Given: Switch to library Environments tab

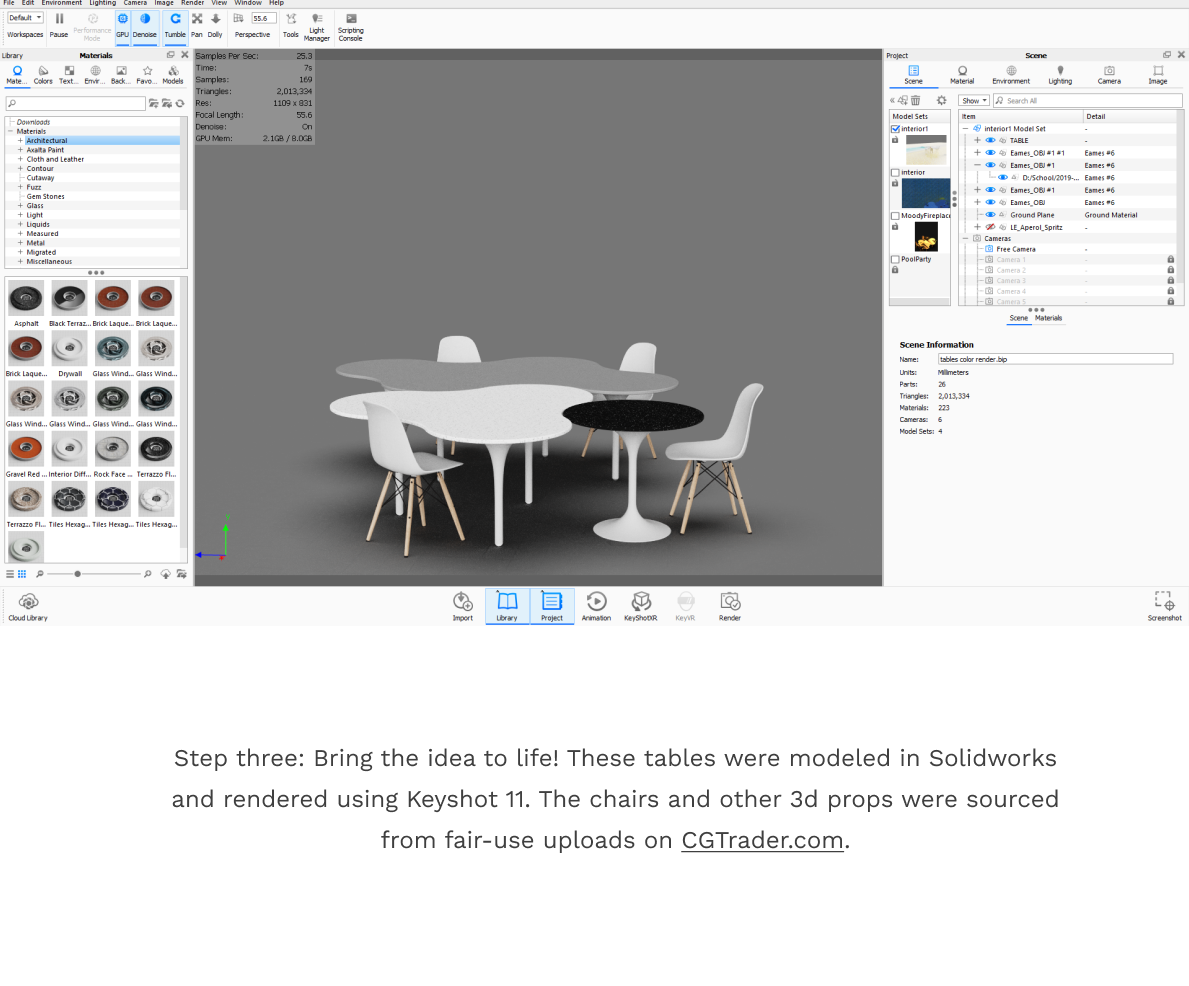Looking at the screenshot, I should pyautogui.click(x=95, y=75).
